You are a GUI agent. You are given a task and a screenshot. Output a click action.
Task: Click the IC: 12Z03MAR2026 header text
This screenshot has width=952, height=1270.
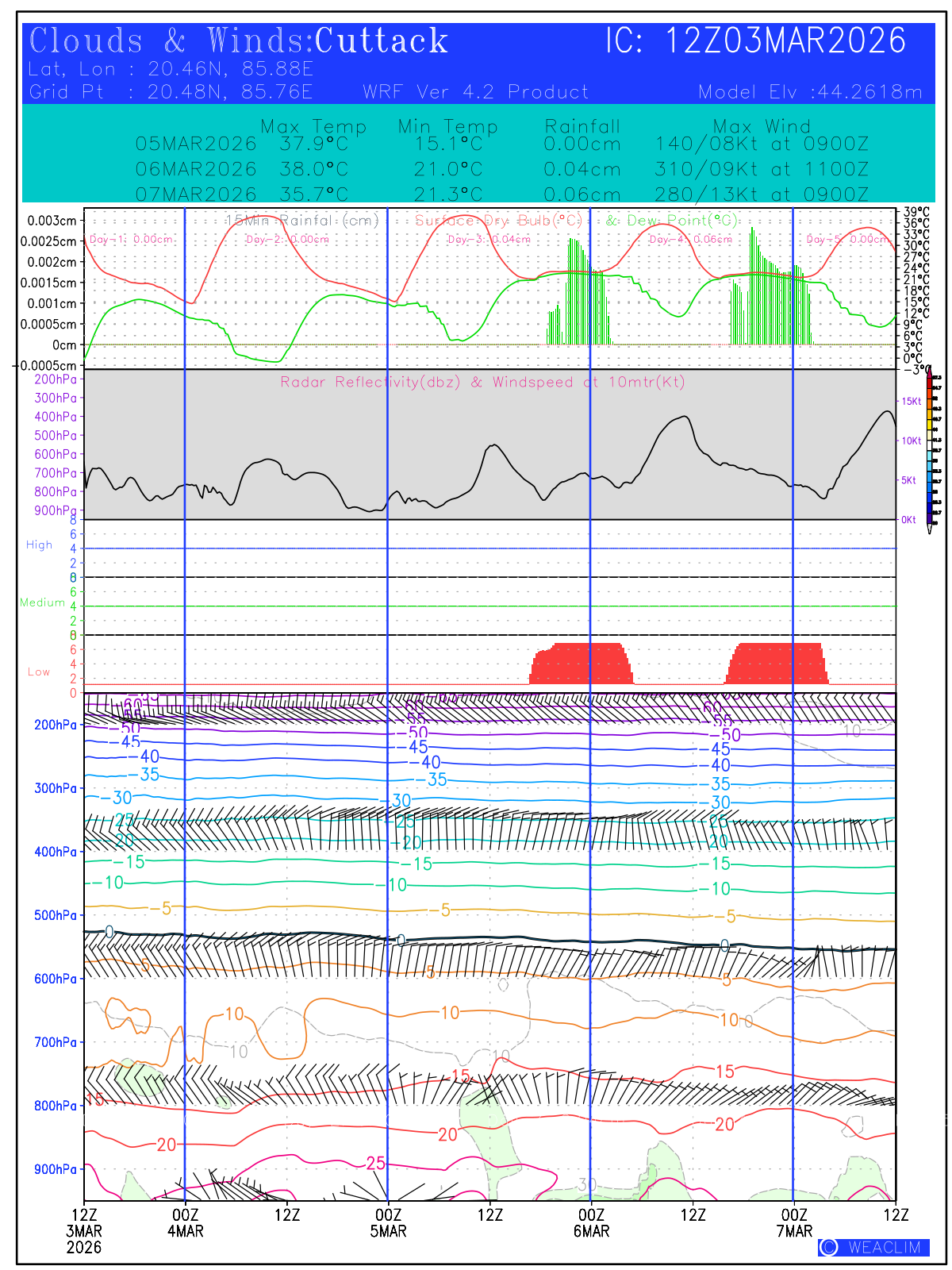[755, 41]
